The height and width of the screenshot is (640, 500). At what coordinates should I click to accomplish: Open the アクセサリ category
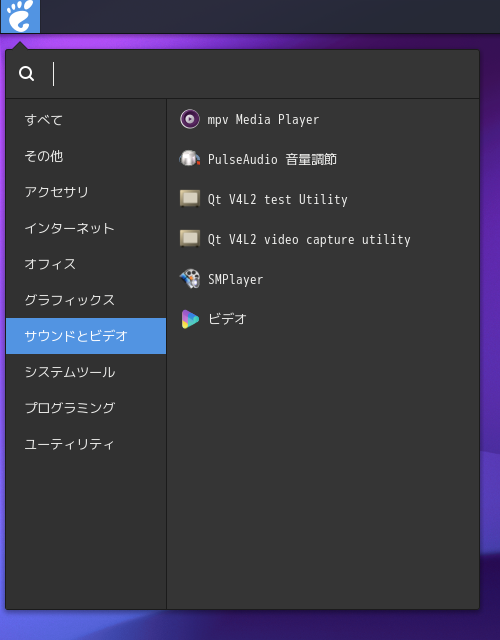(x=86, y=192)
